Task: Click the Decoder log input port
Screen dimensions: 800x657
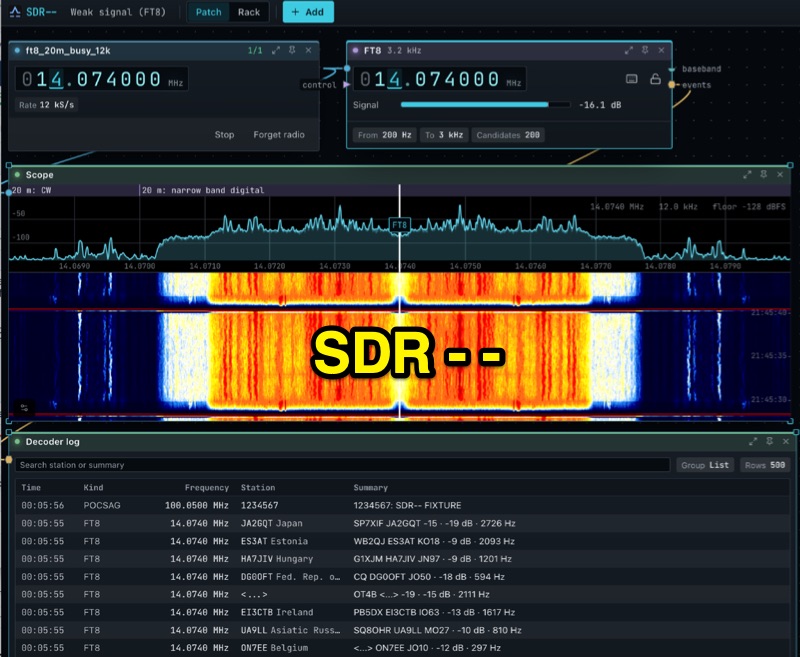Action: pos(9,460)
